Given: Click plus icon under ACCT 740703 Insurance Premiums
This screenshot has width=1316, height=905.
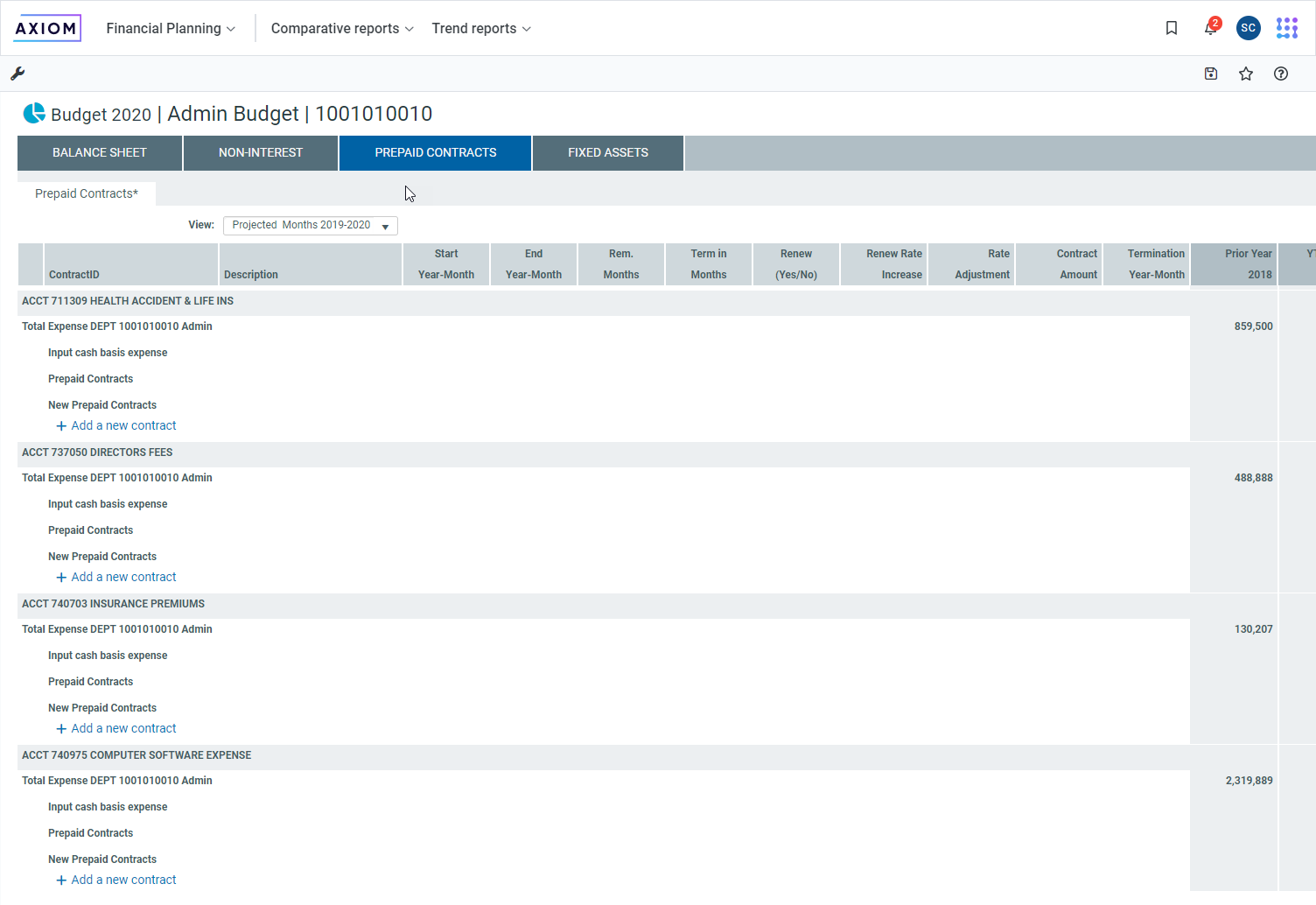Looking at the screenshot, I should coord(61,729).
